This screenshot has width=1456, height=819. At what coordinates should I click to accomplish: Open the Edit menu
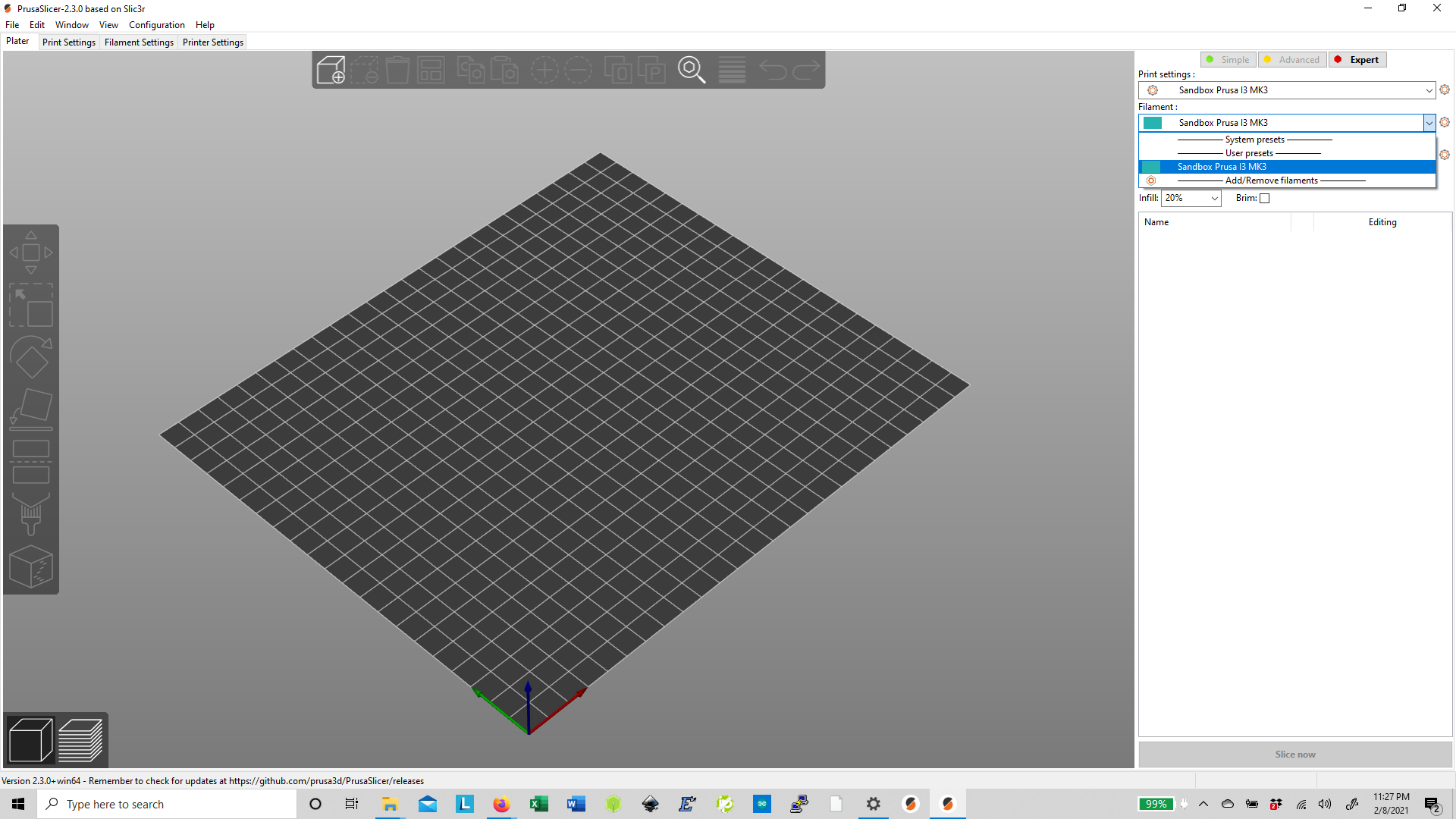point(37,25)
